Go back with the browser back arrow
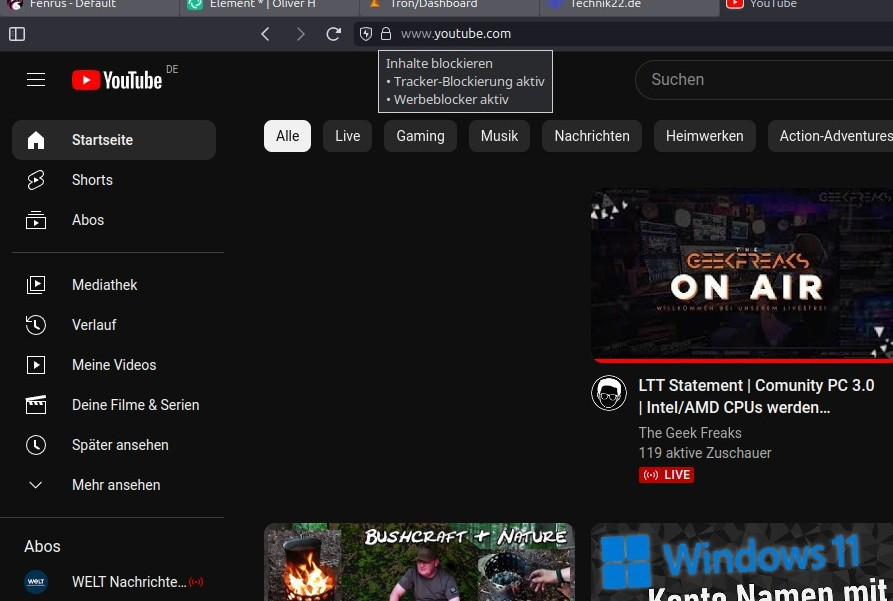The image size is (893, 601). 265,34
